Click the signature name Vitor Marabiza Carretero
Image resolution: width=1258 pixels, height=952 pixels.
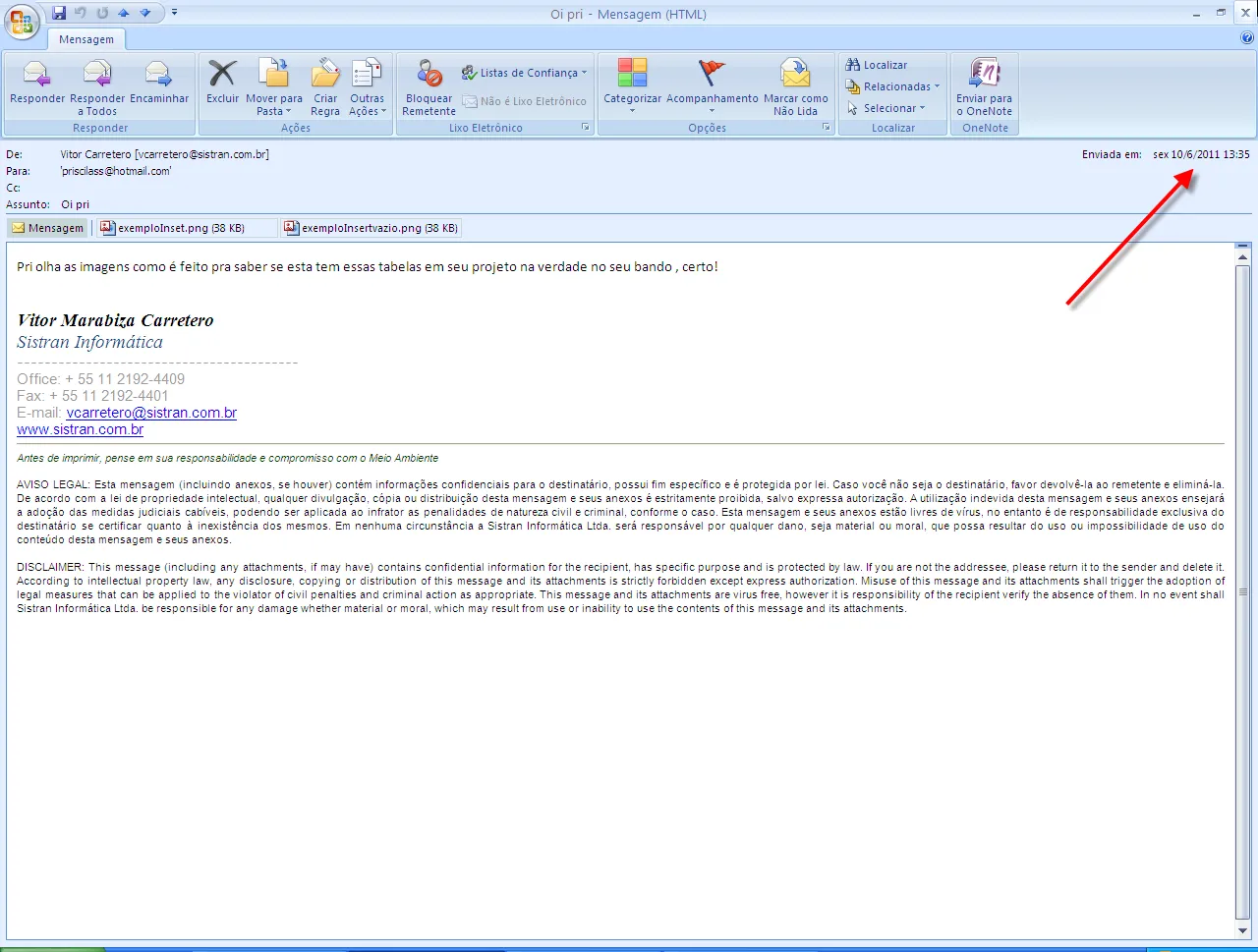click(x=115, y=320)
